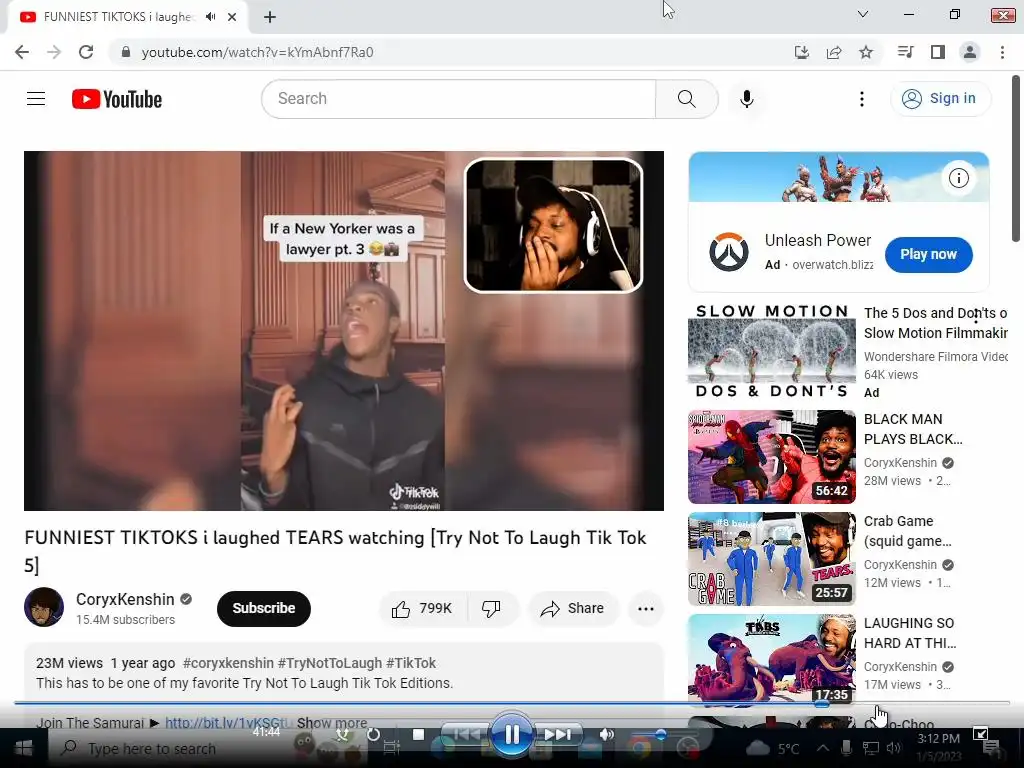This screenshot has width=1024, height=768.
Task: Dislike the video with thumbs-down
Action: click(492, 609)
